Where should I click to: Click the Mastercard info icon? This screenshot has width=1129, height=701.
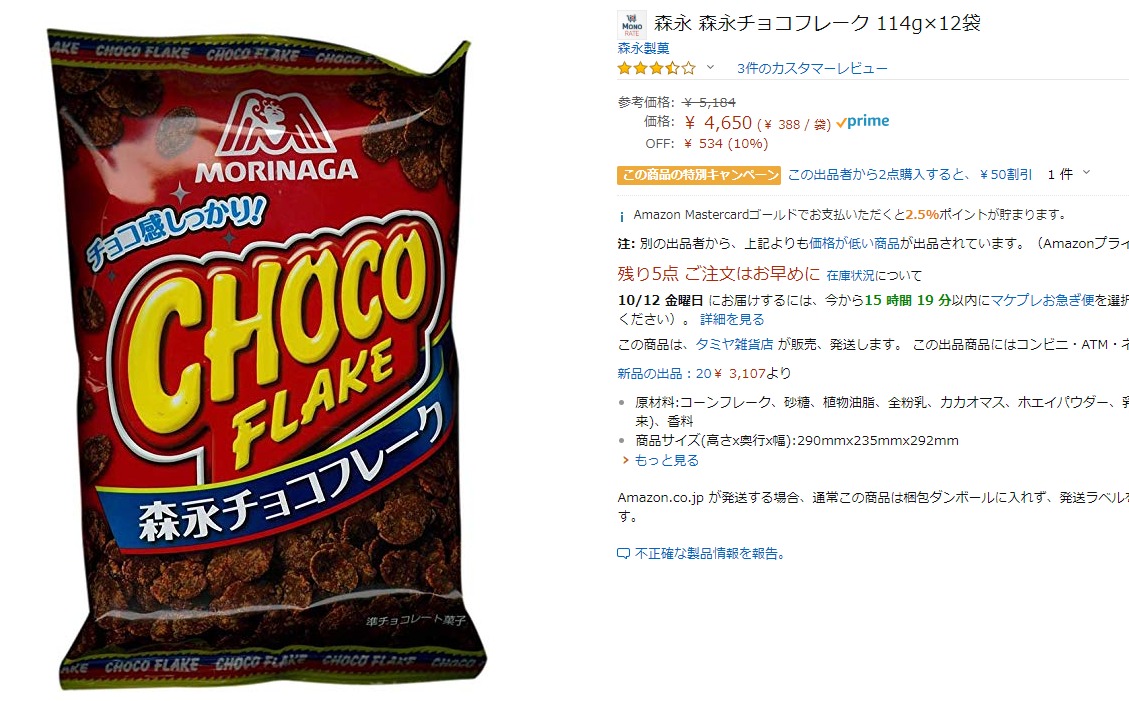[622, 216]
